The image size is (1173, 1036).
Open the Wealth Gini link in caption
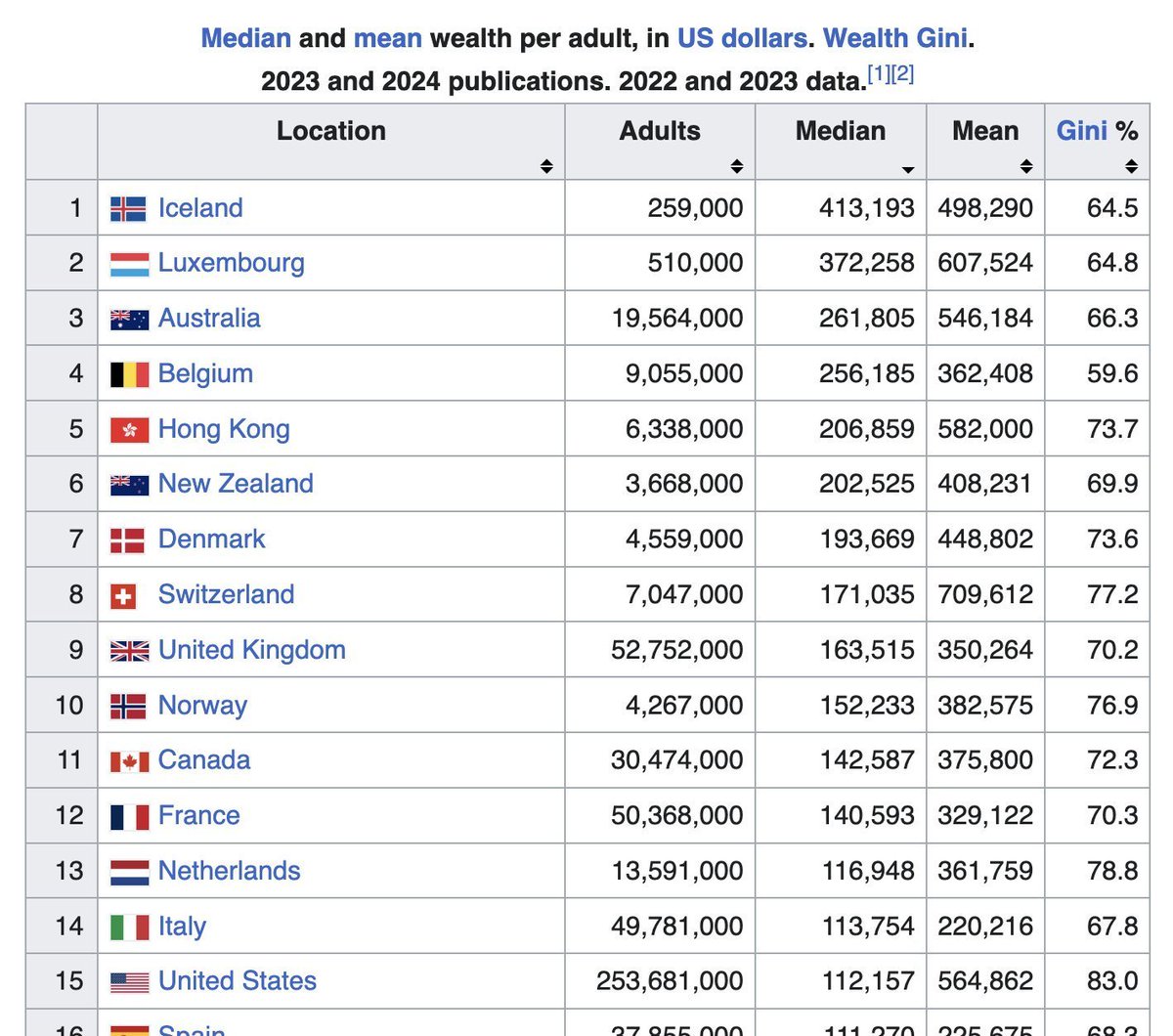click(895, 38)
